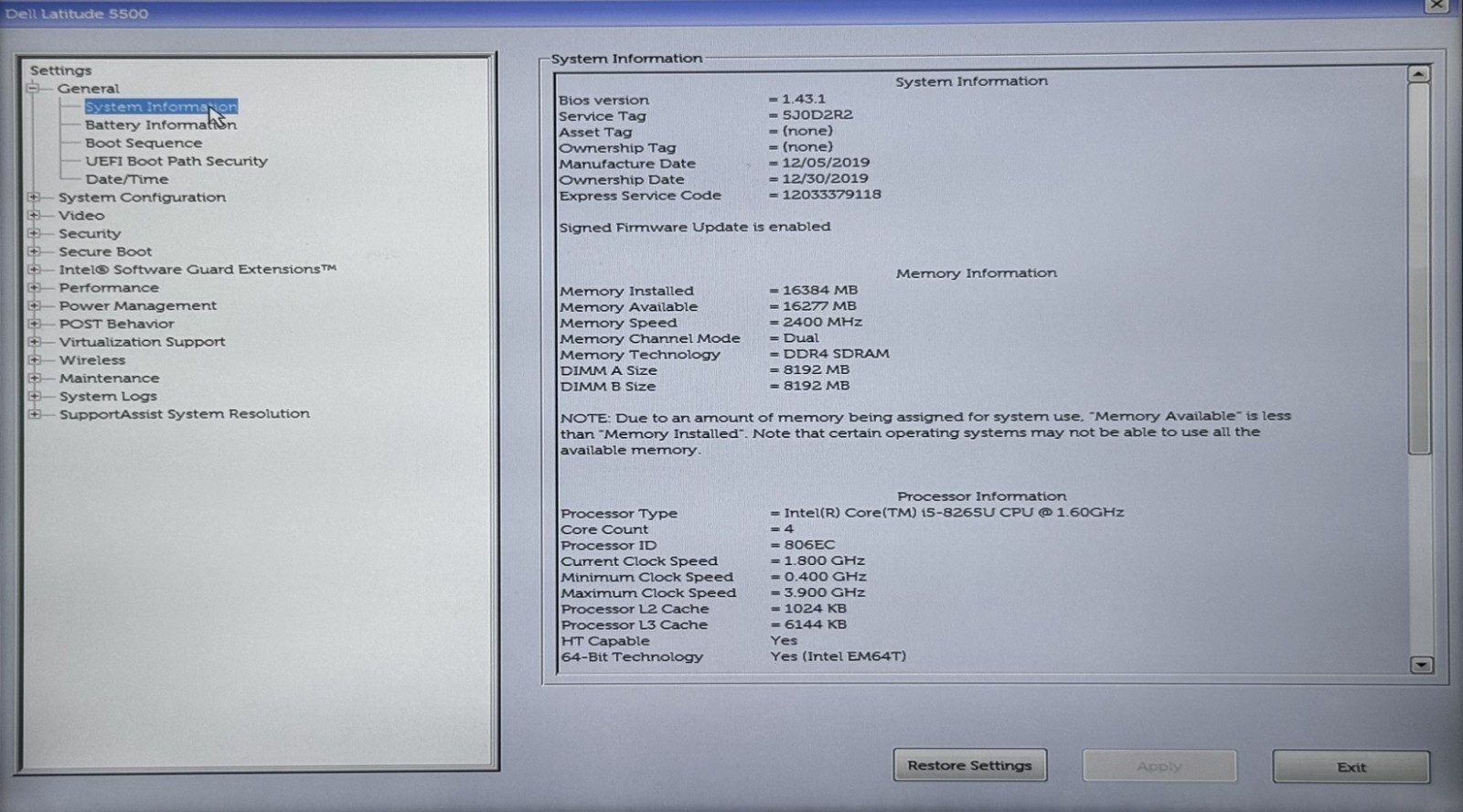Click Signed Firmware Update is enabled text
Image resolution: width=1463 pixels, height=812 pixels.
tap(695, 227)
